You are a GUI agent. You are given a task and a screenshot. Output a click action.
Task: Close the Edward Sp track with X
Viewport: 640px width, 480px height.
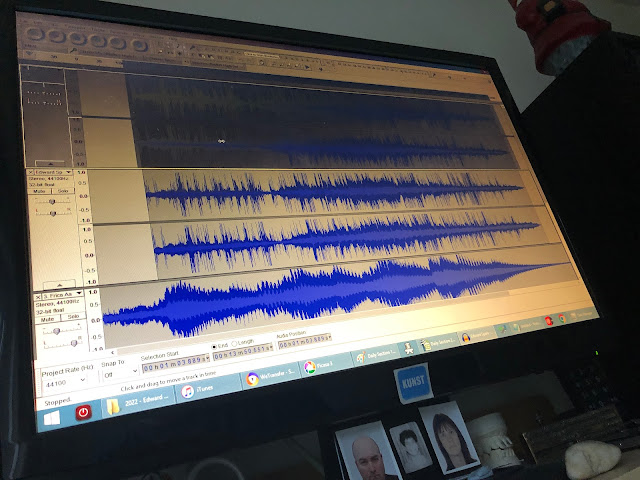30,172
